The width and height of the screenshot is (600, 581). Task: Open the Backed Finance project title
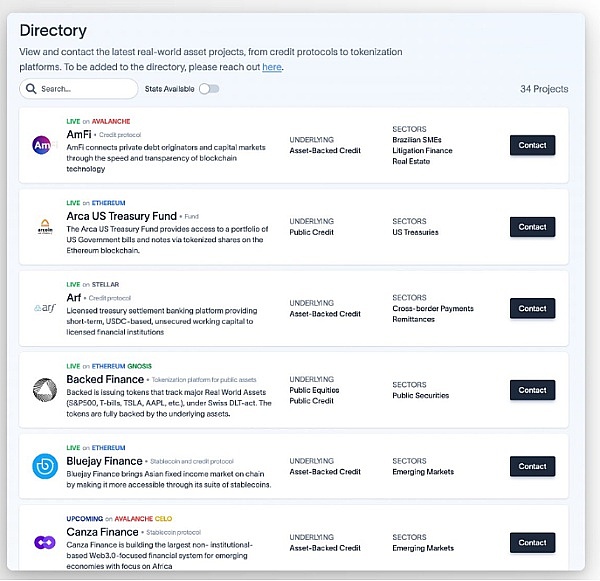click(105, 379)
